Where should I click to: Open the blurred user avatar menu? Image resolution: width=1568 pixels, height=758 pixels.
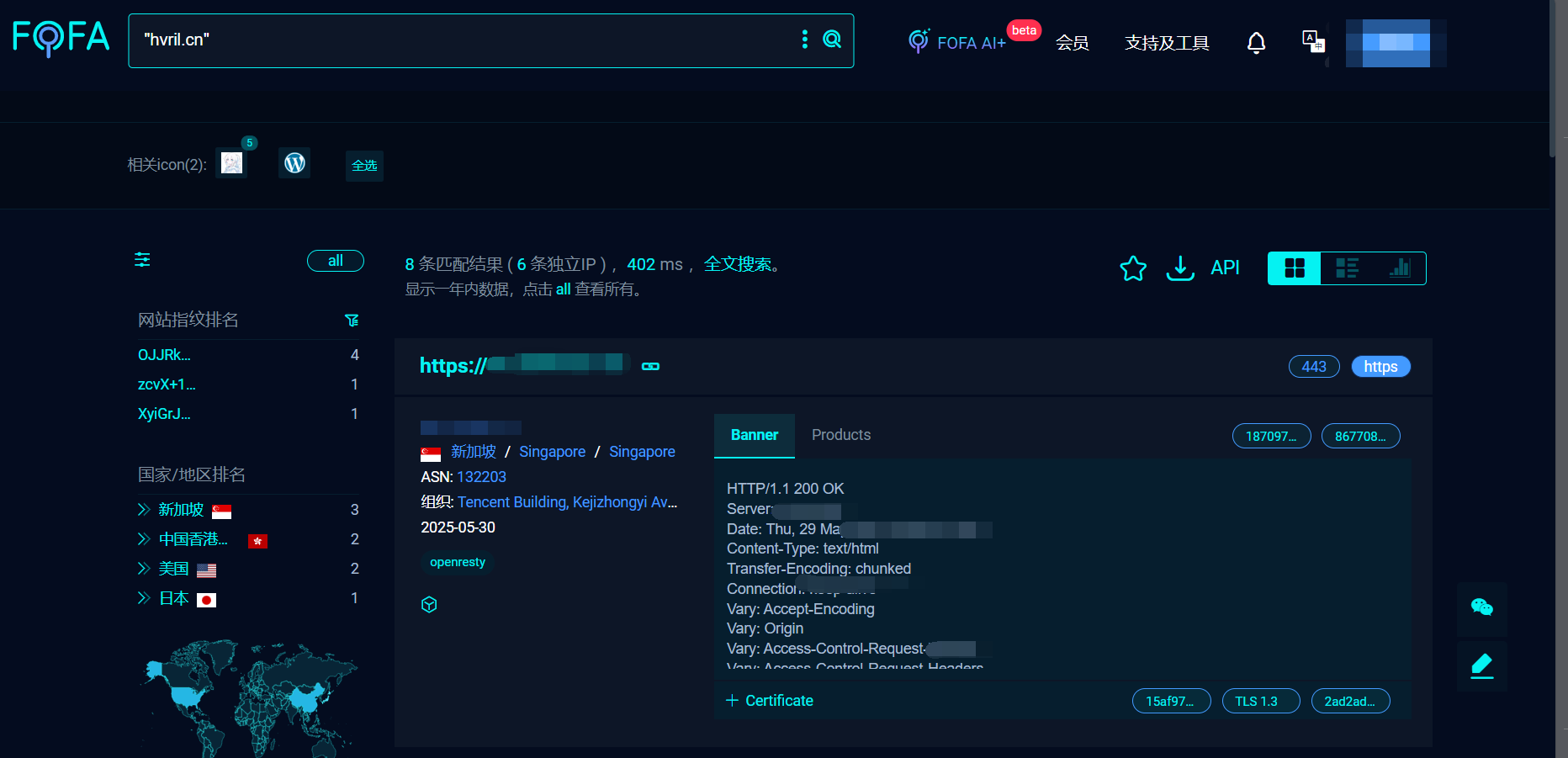click(x=1396, y=43)
